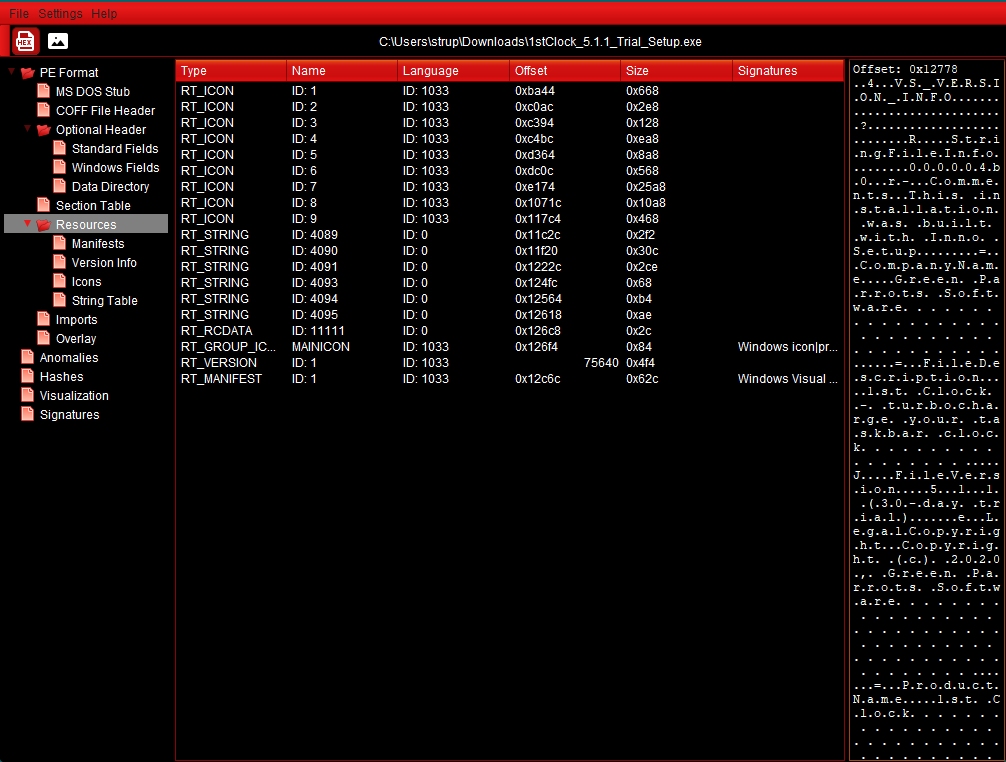Select the Manifests tree item
Screen dimensions: 1006x762
pyautogui.click(x=98, y=244)
